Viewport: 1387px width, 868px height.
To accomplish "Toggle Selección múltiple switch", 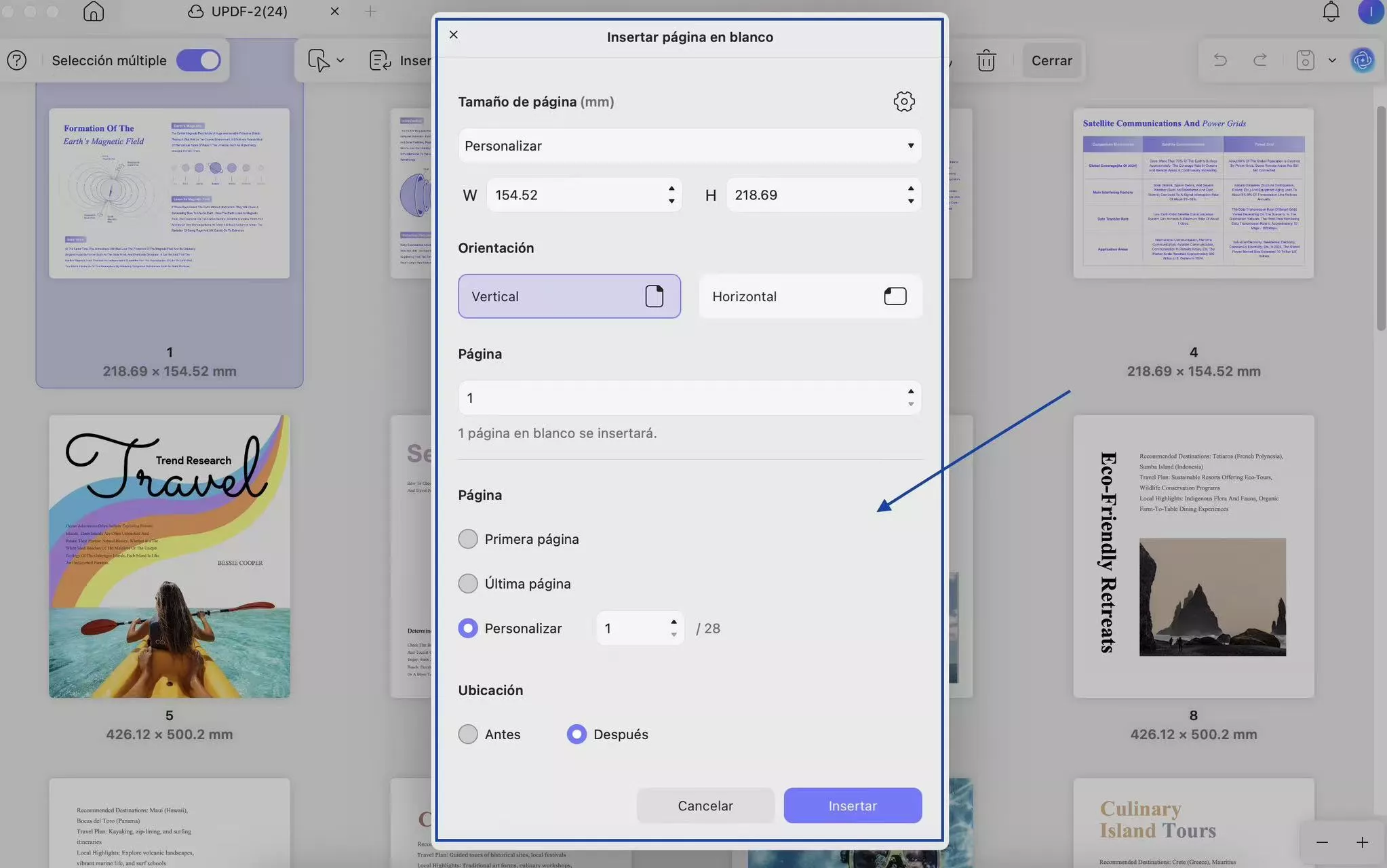I will [x=199, y=60].
